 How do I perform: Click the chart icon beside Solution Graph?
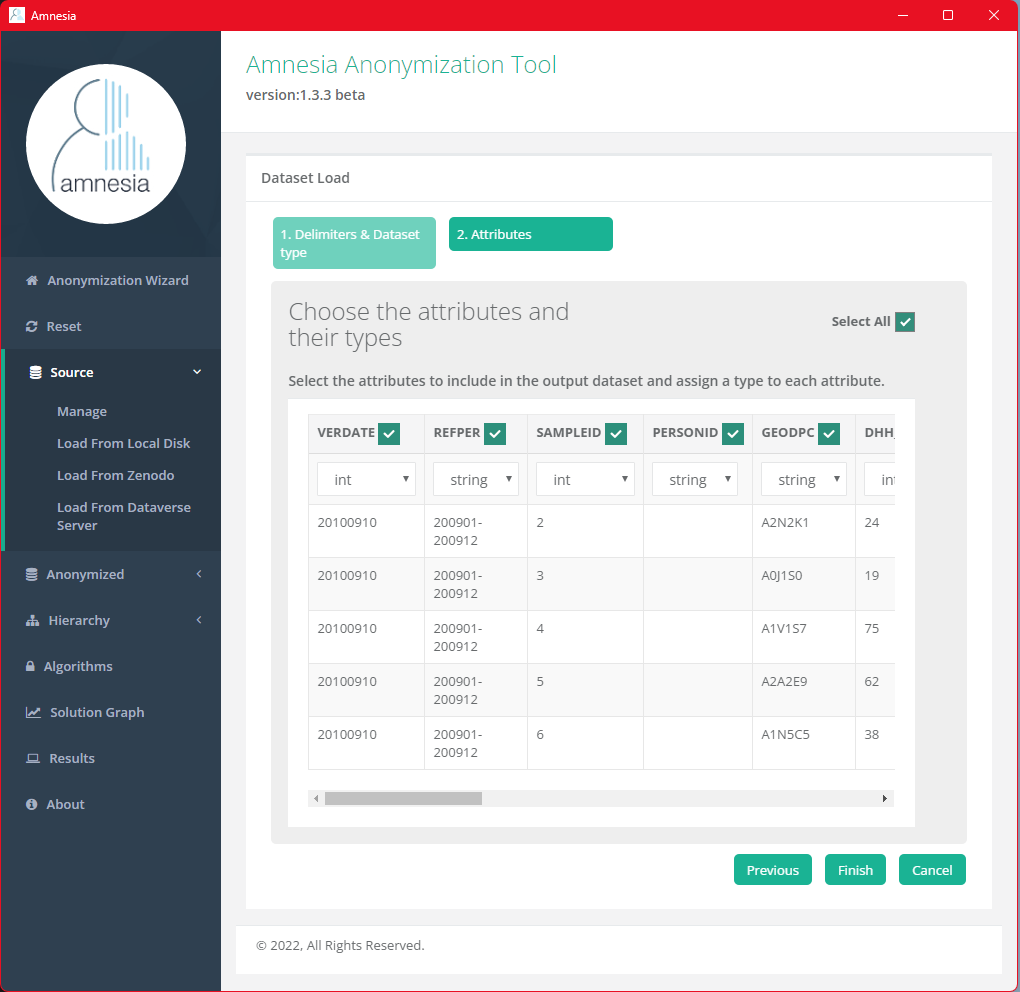tap(33, 712)
